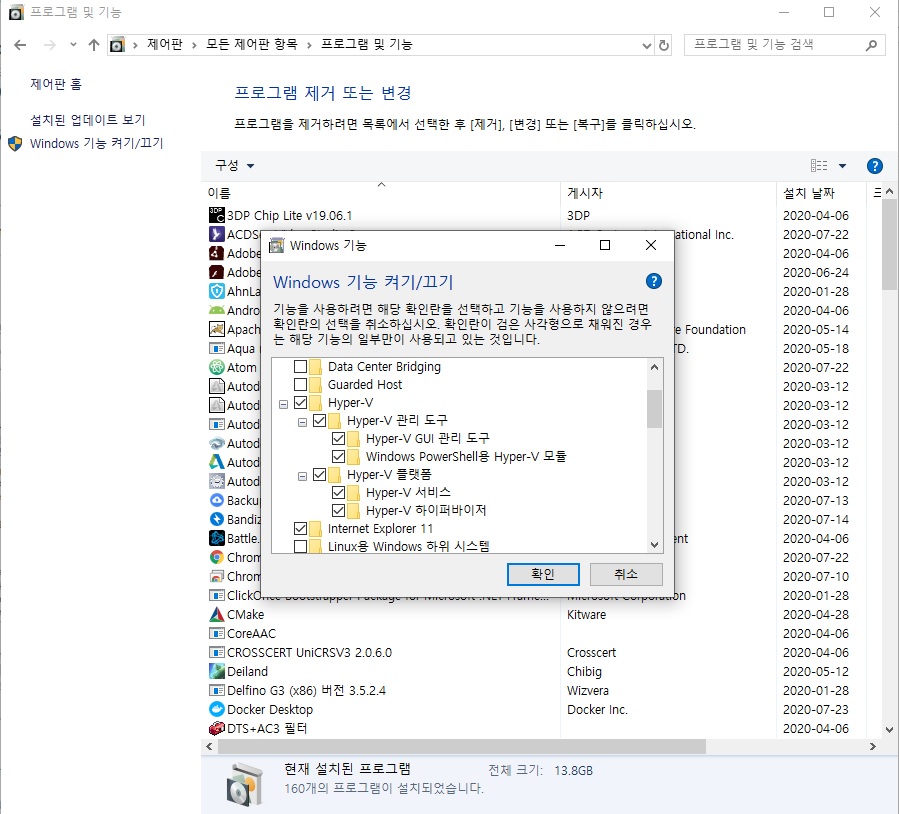Click the Deiland program icon
This screenshot has width=899, height=814.
[216, 671]
